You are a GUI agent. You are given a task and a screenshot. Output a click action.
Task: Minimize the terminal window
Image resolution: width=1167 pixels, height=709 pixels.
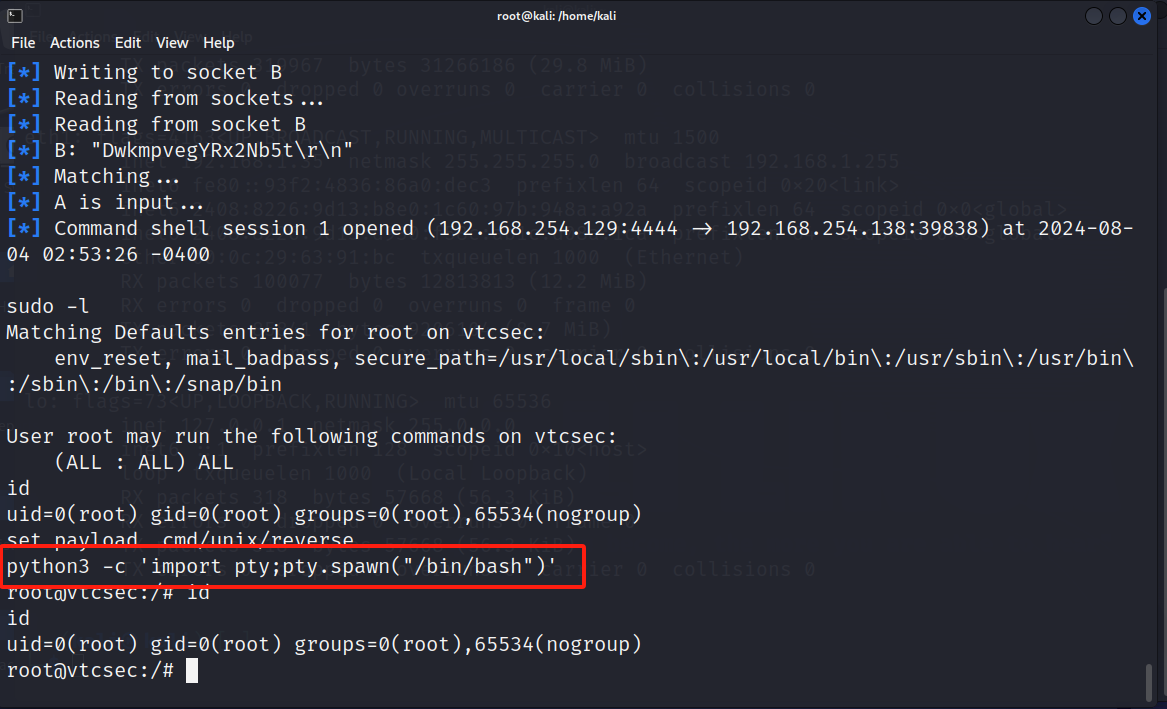click(1093, 16)
